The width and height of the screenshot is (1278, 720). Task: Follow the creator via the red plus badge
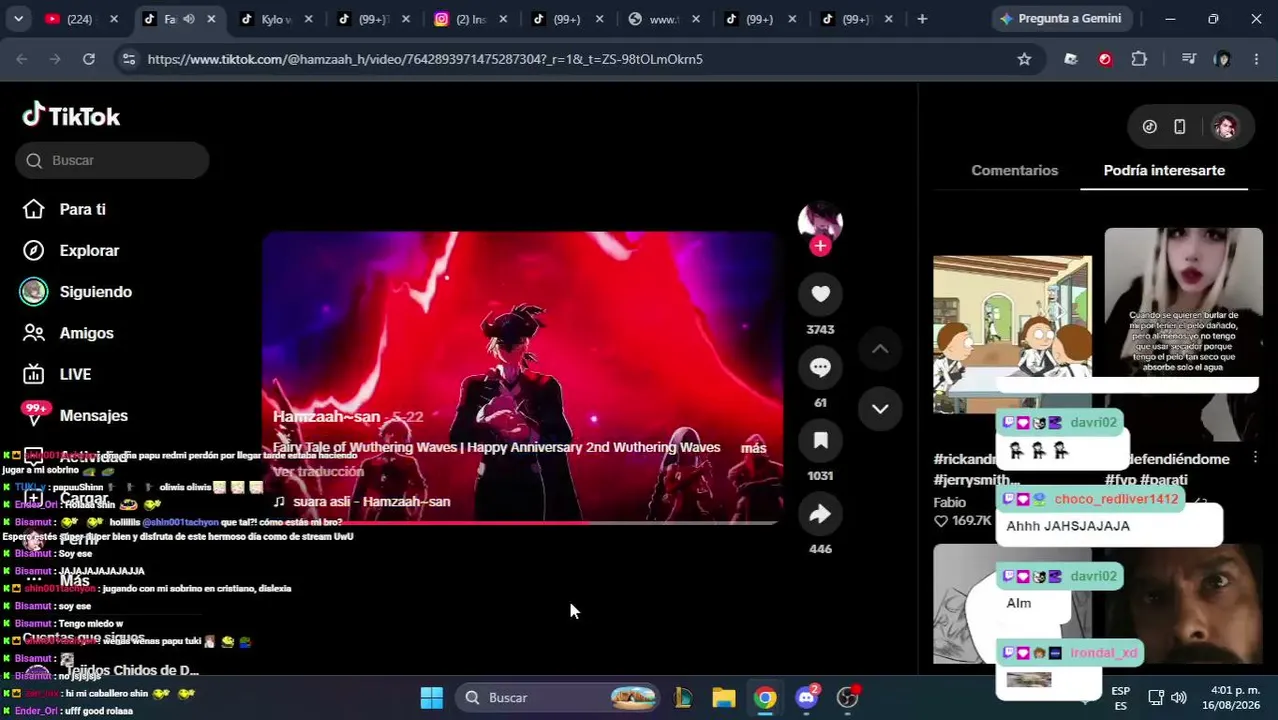point(820,246)
